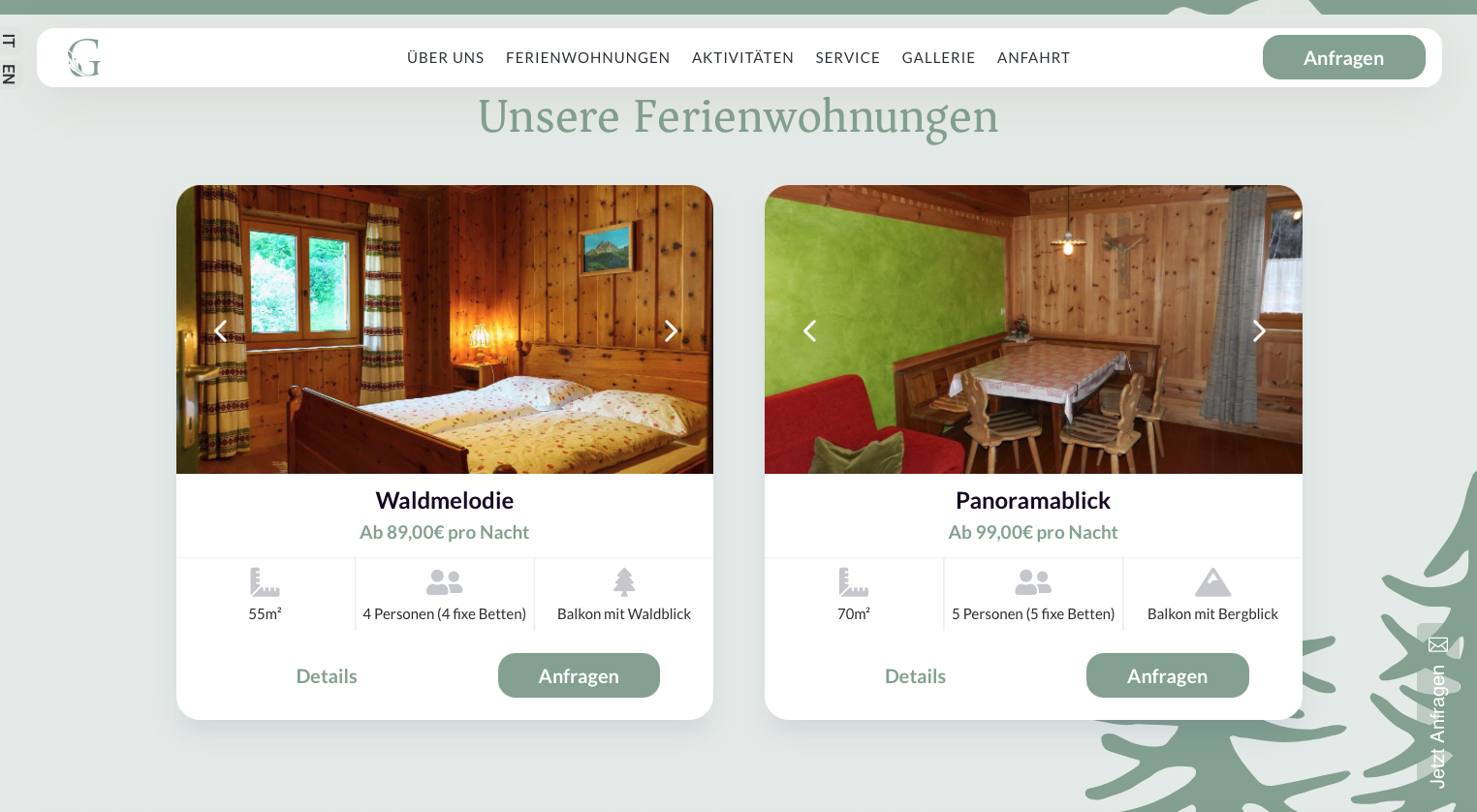Click the Anfragen button in header
The height and width of the screenshot is (812, 1477).
pos(1343,57)
